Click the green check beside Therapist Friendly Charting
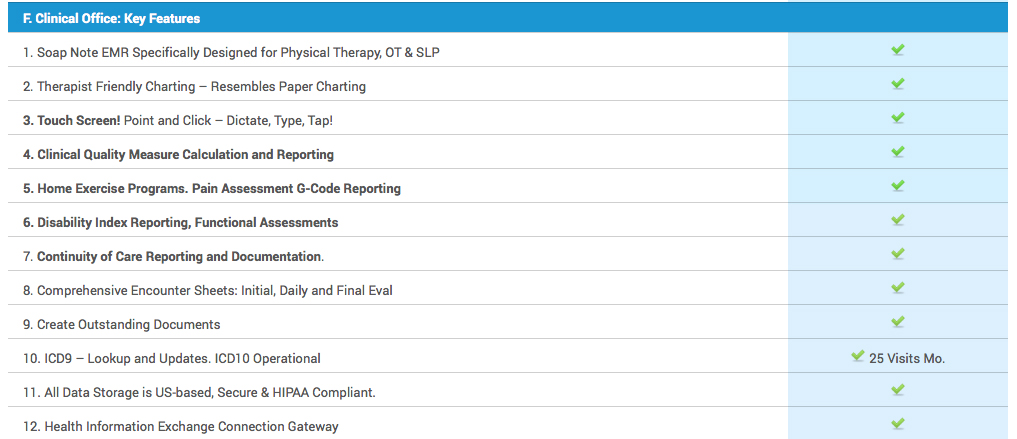 [897, 84]
